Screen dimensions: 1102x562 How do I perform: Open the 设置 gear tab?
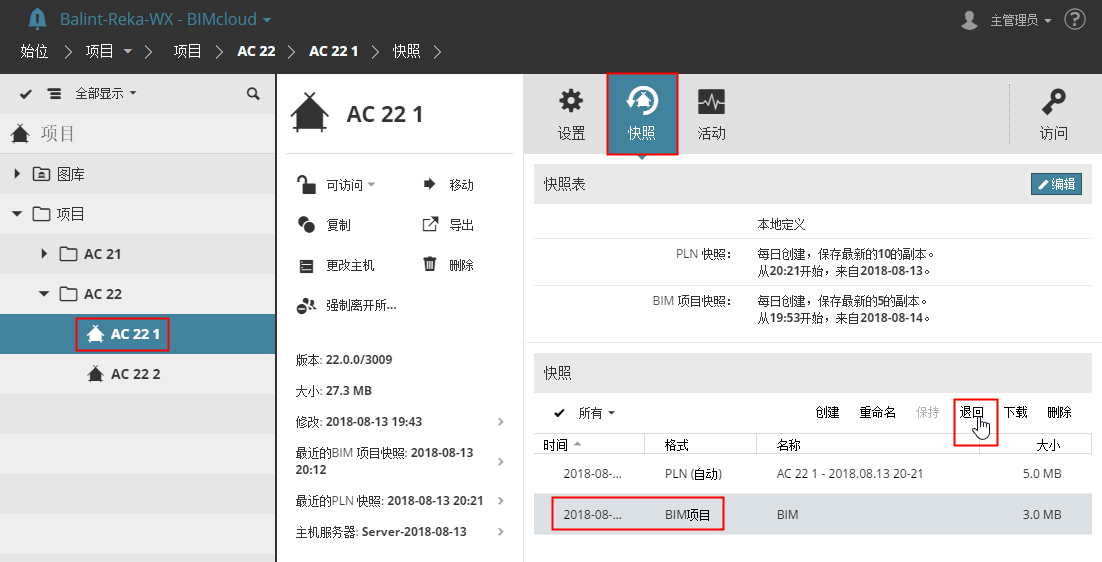[571, 114]
